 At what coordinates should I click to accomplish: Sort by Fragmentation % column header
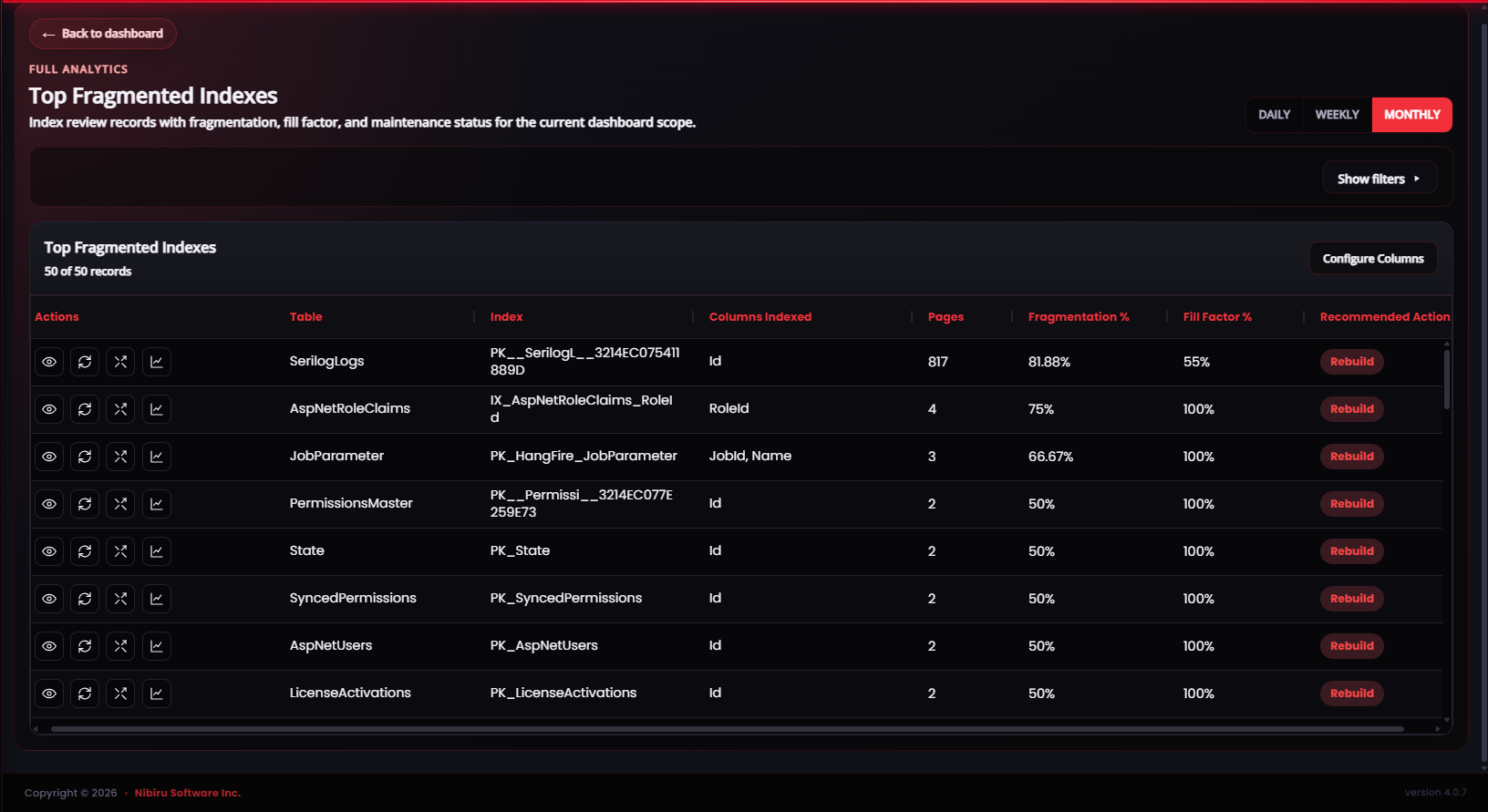pos(1079,317)
